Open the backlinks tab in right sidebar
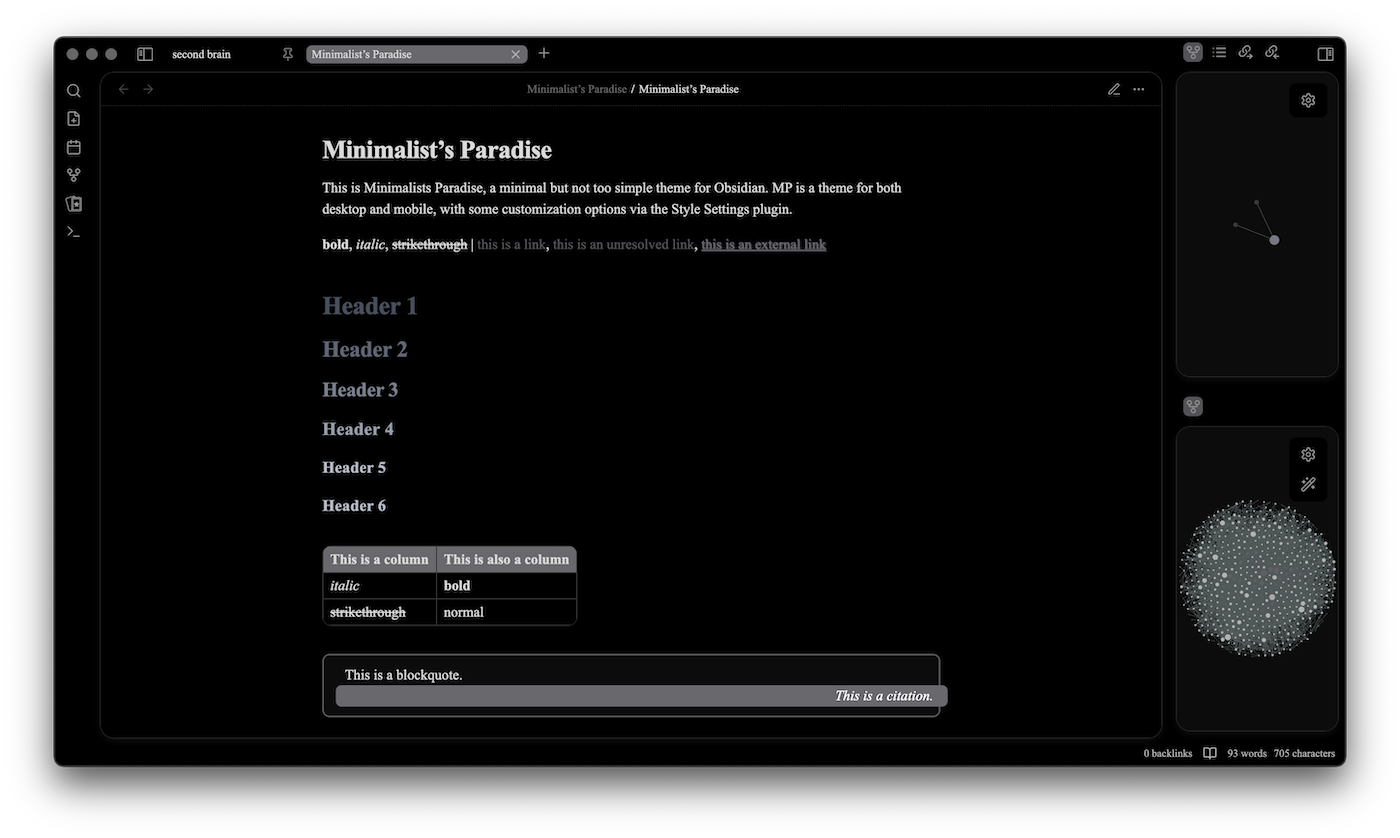The image size is (1400, 838). click(1272, 52)
